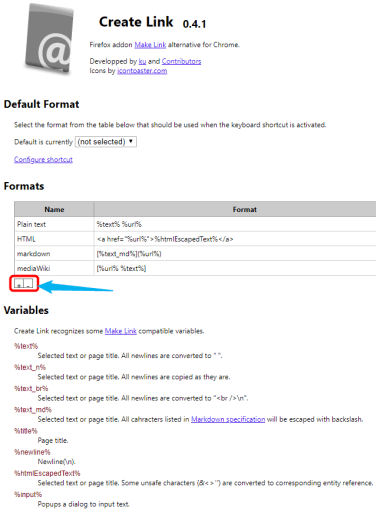Click the Create Link title text

pyautogui.click(x=136, y=22)
